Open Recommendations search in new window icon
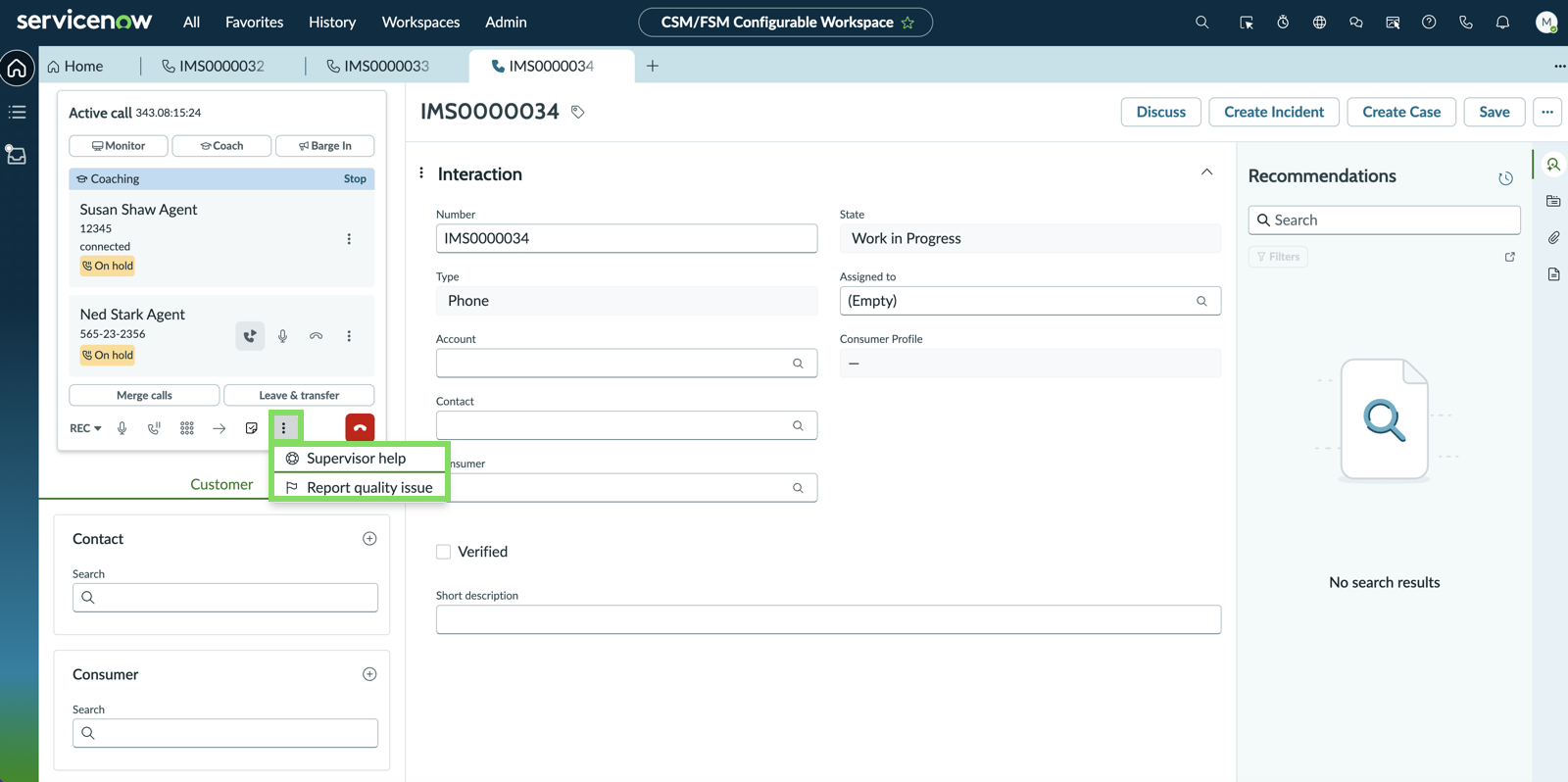Viewport: 1568px width, 782px height. click(1510, 257)
